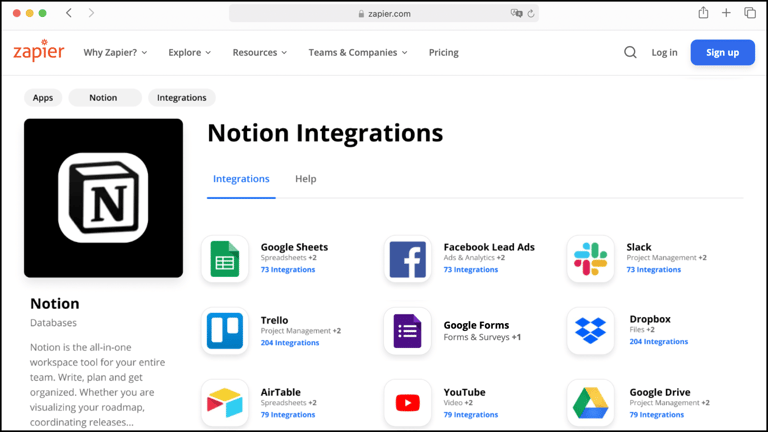Open 79 Integrations under YouTube
768x432 pixels.
coord(471,414)
